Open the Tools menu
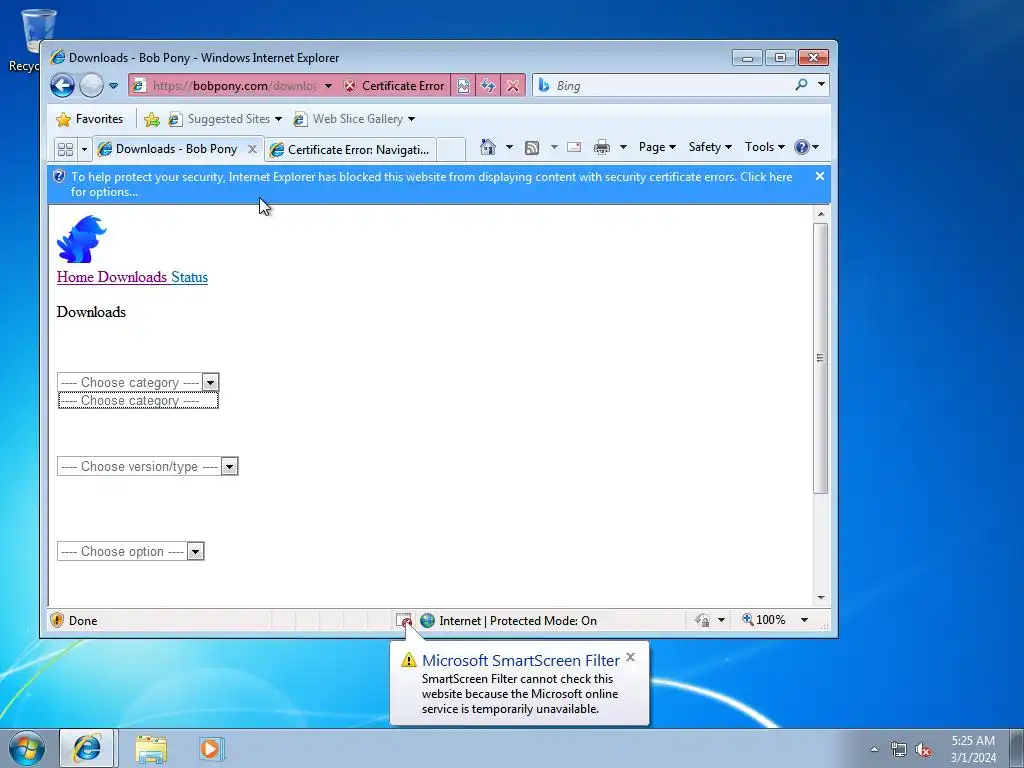Screen dimensions: 1024x768 pos(765,147)
